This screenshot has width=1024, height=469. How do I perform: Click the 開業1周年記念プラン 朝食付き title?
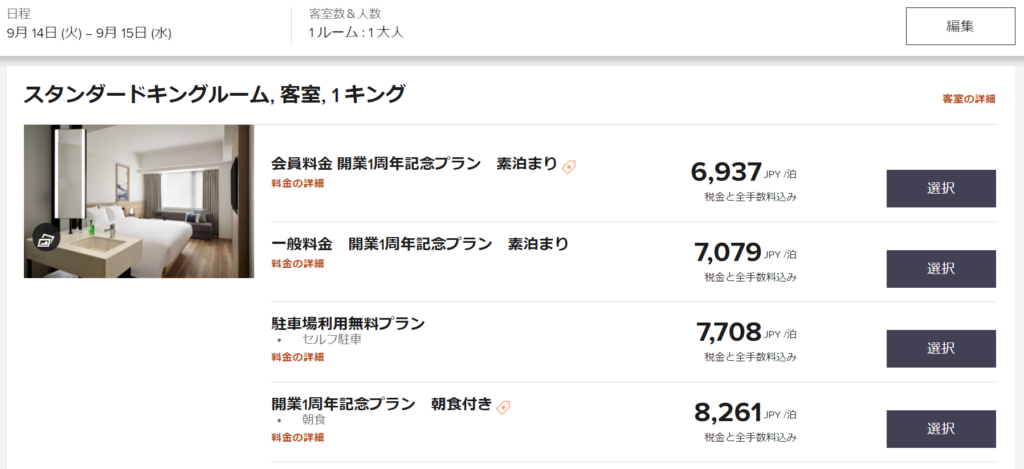pyautogui.click(x=381, y=404)
